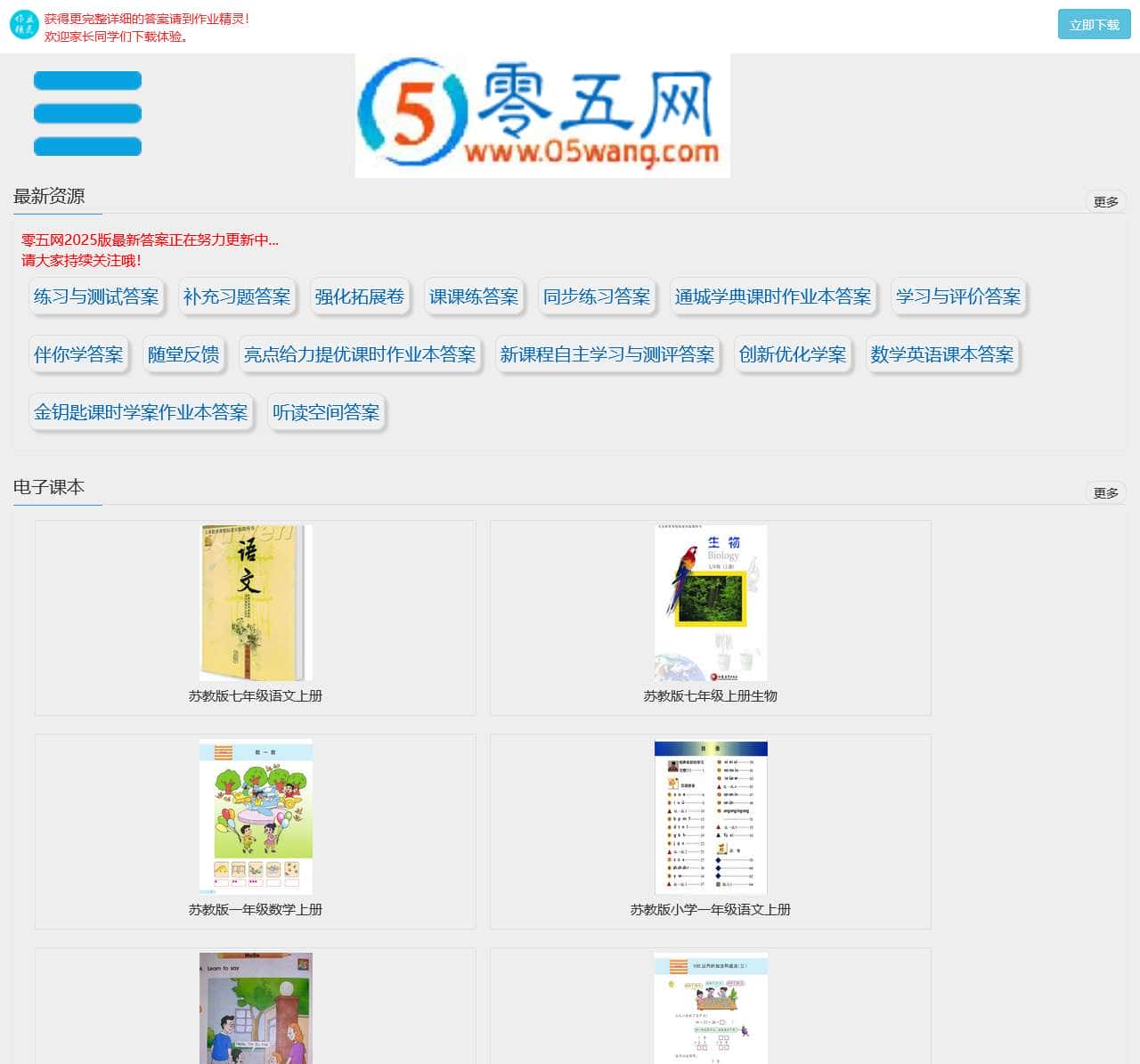The width and height of the screenshot is (1140, 1064).
Task: Click the red notice 请大家持续关注哦!
Action: (x=81, y=260)
